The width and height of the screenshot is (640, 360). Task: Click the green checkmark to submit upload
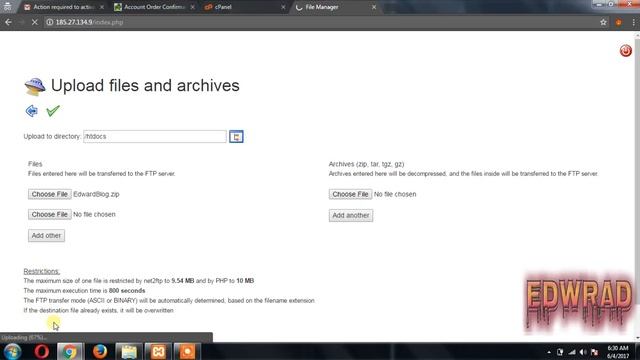[x=53, y=111]
